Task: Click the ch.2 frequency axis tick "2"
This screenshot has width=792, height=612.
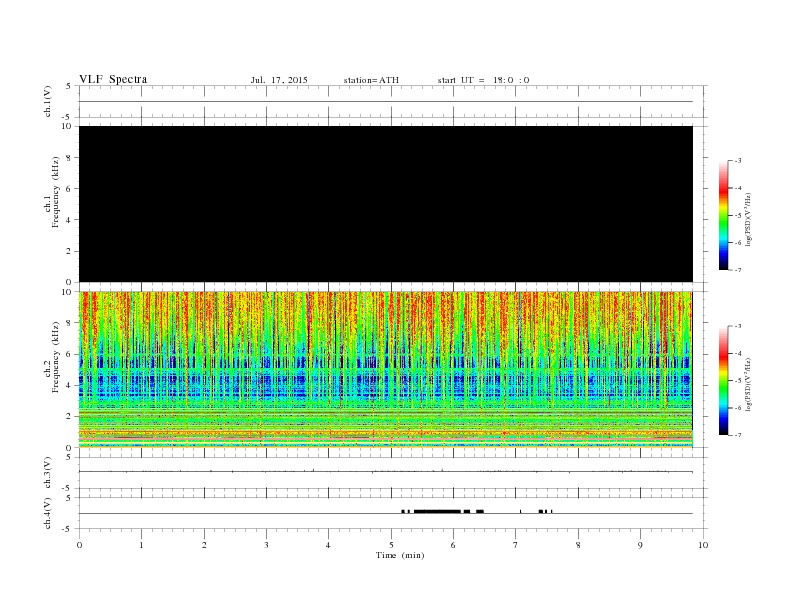Action: [69, 417]
